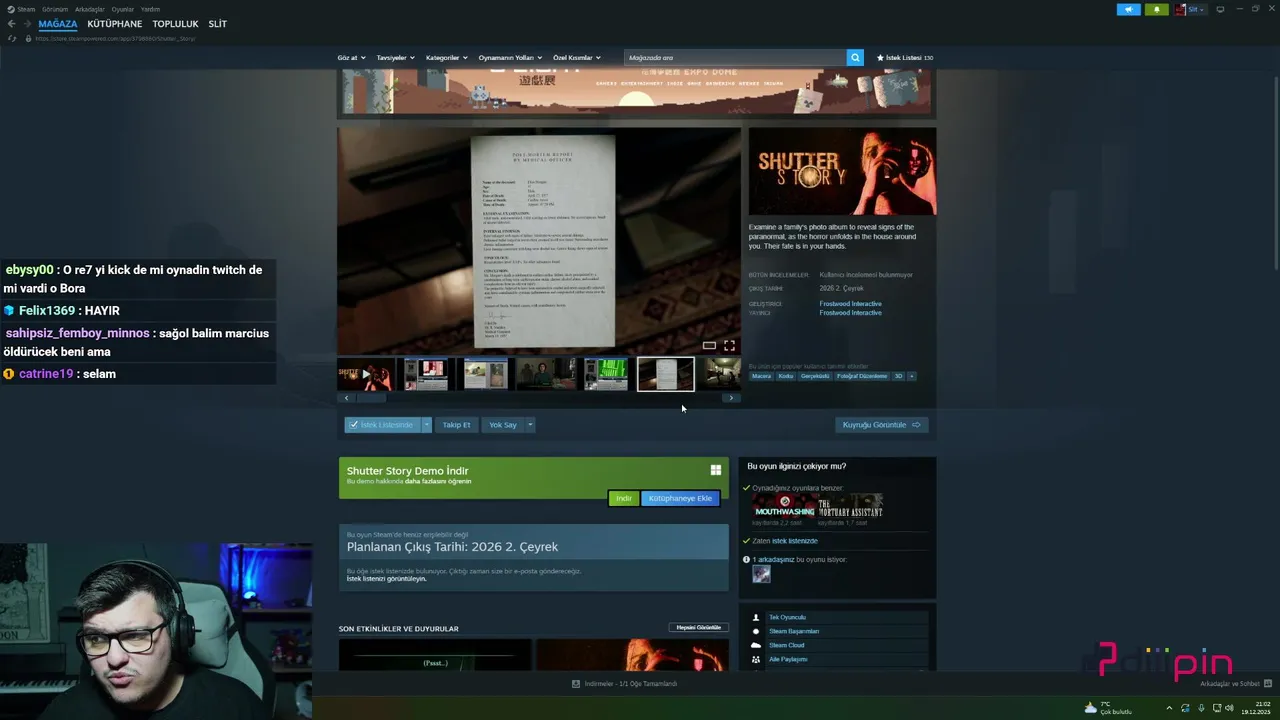Click the Kütüphaneye Ekle button

[680, 498]
